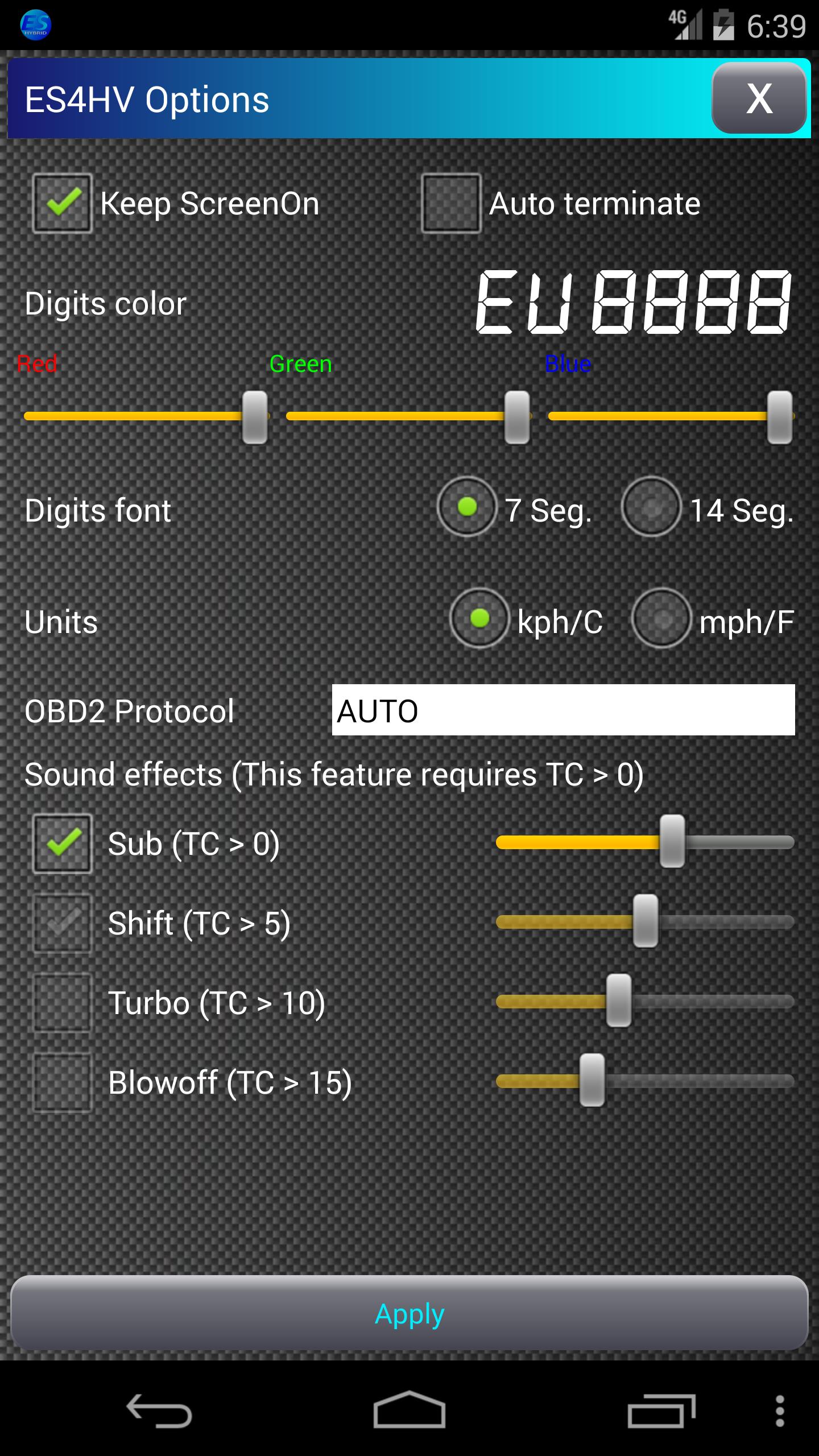
Task: Click the Red color slider handle
Action: pyautogui.click(x=255, y=417)
